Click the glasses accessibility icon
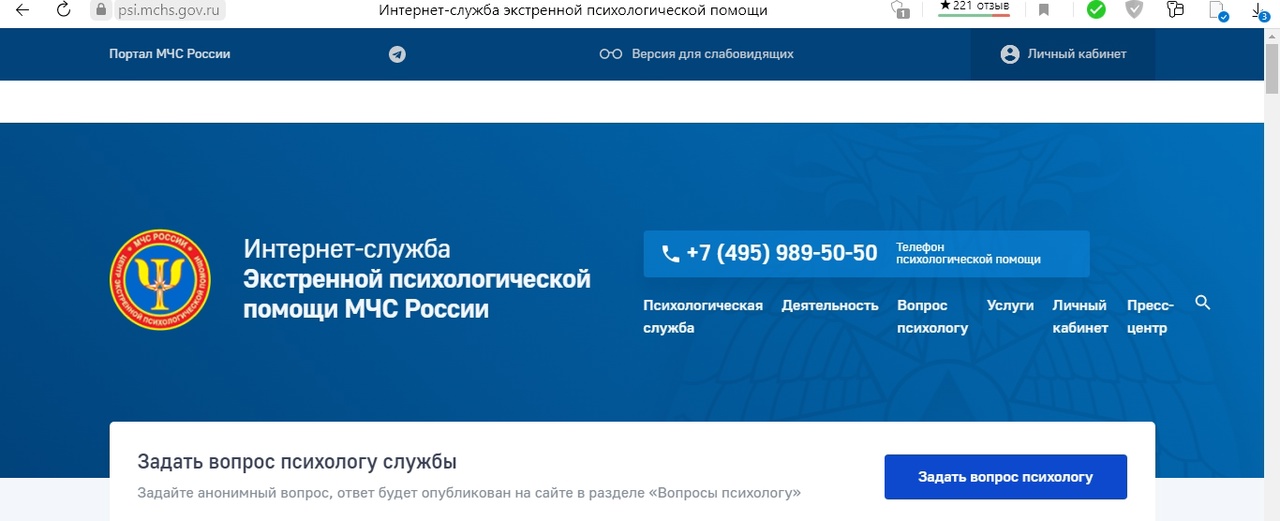This screenshot has height=521, width=1280. [611, 54]
